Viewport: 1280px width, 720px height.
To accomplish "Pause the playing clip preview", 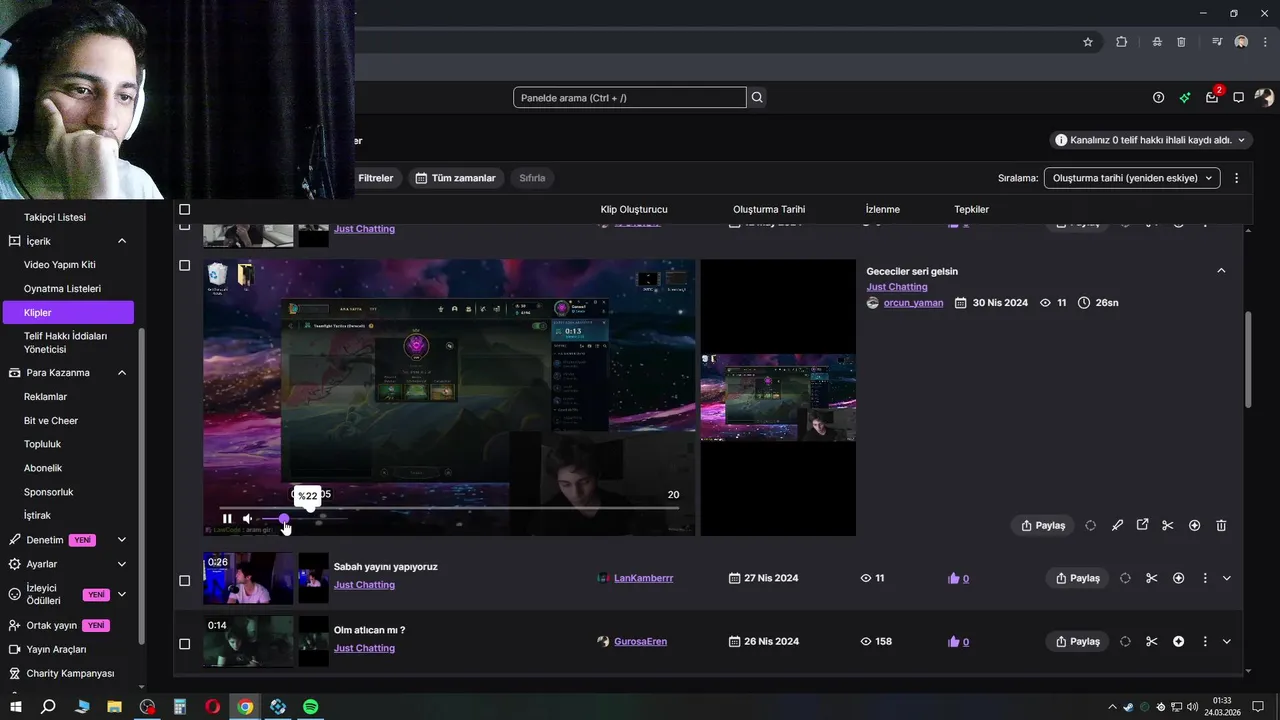I will [227, 518].
